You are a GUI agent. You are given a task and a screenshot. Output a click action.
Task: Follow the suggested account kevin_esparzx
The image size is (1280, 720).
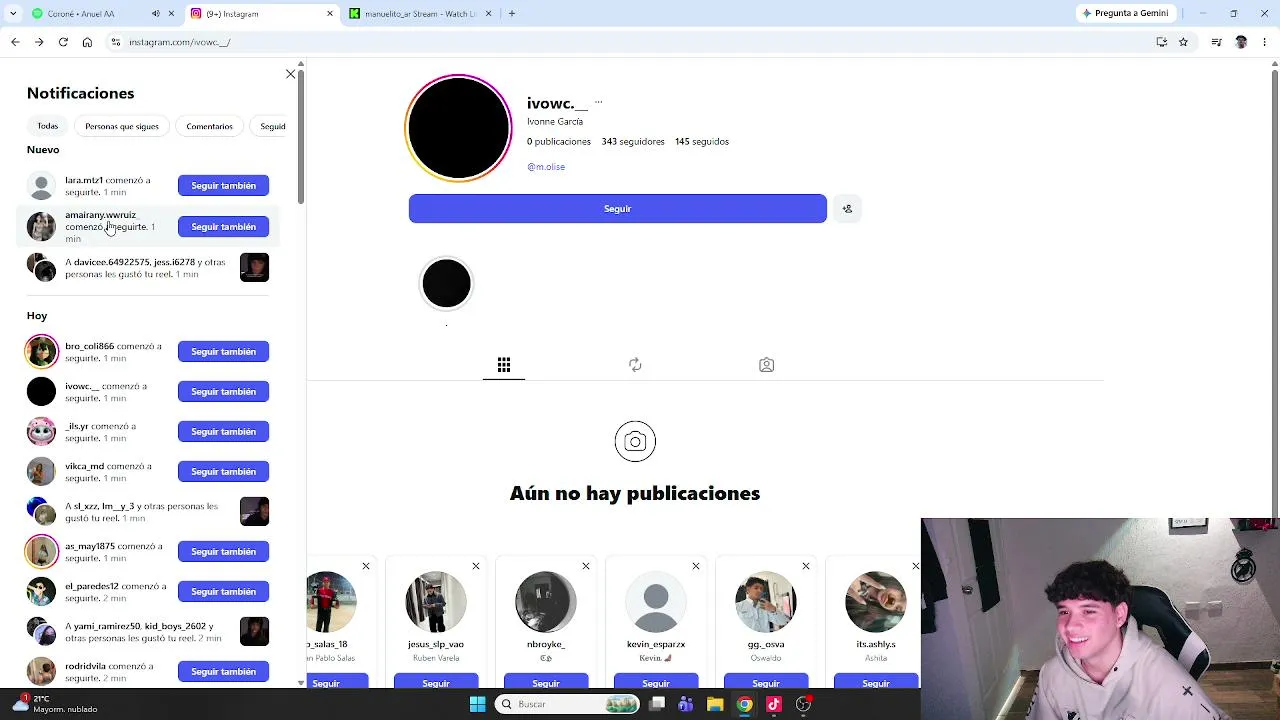pyautogui.click(x=656, y=682)
